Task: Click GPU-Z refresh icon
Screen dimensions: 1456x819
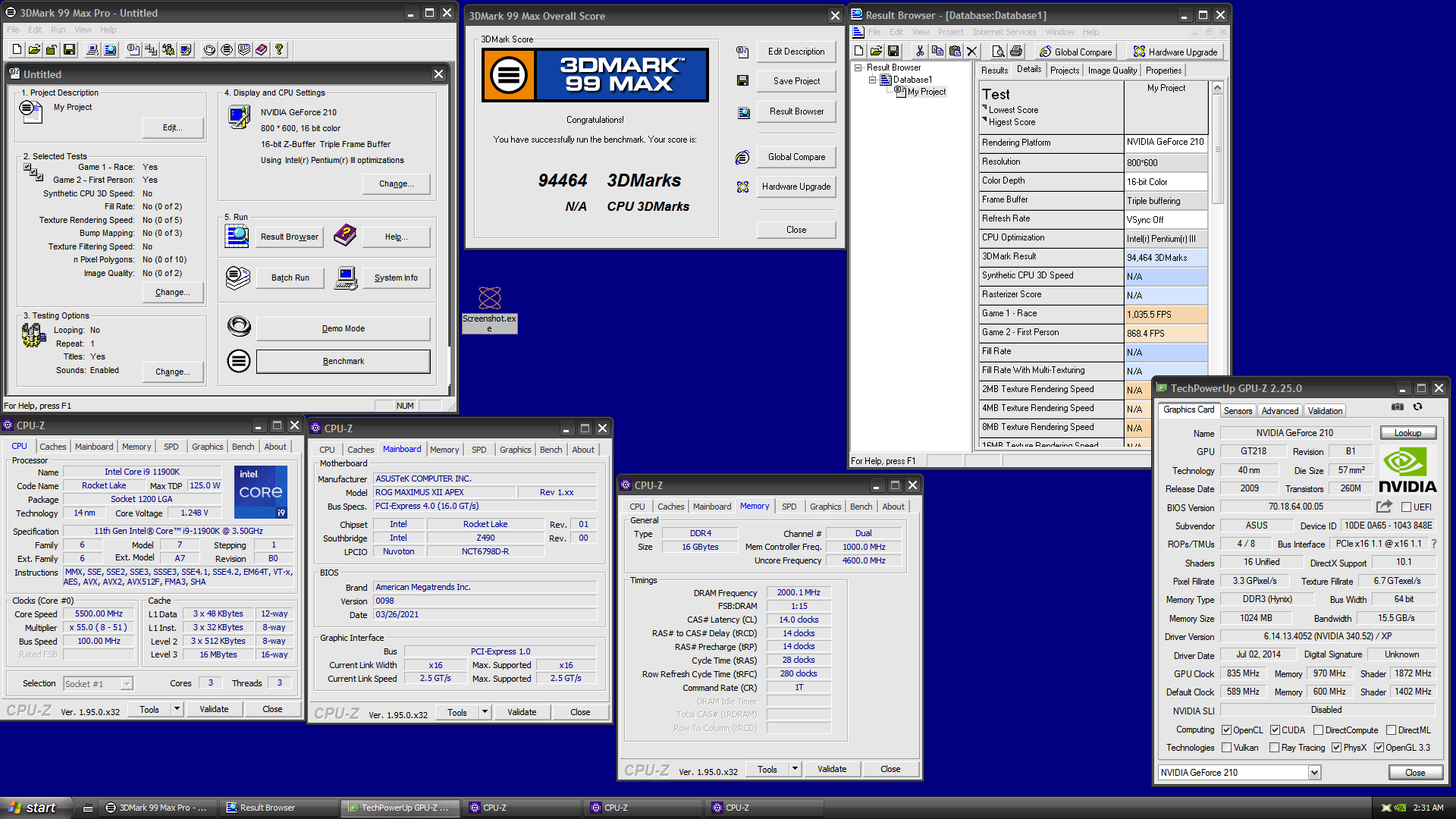Action: pyautogui.click(x=1417, y=407)
